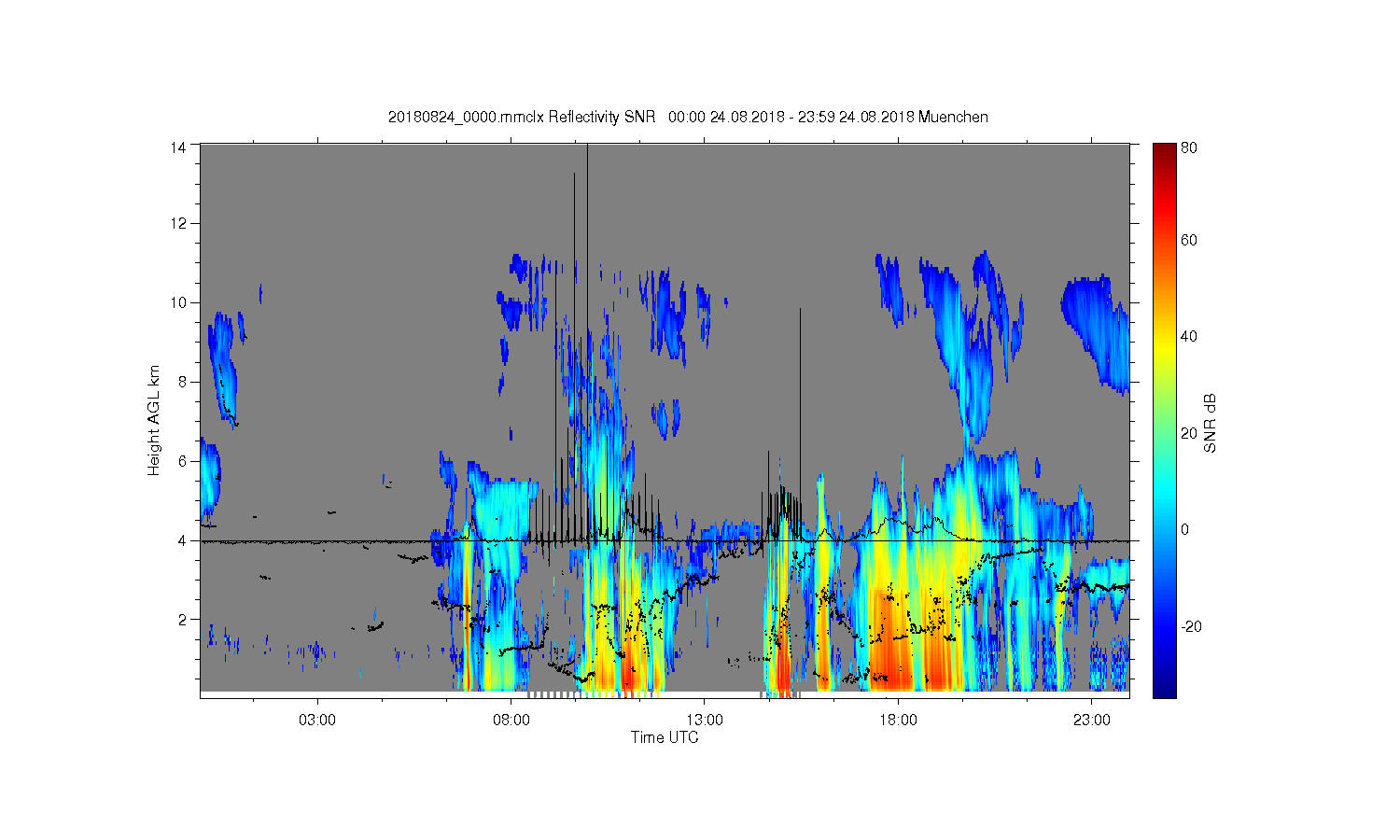Click the -20 value on the colorbar

pyautogui.click(x=1192, y=626)
